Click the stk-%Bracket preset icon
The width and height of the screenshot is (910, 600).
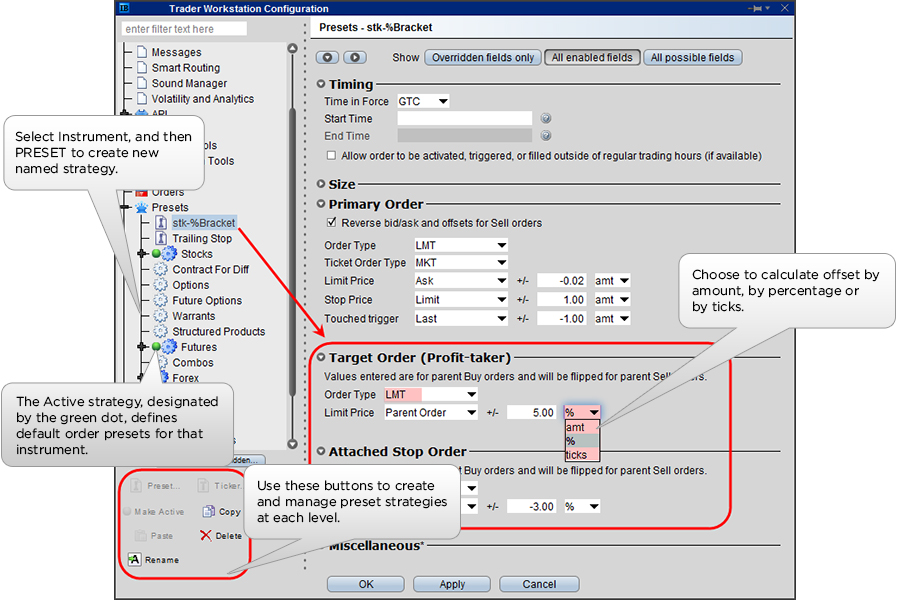[x=162, y=223]
